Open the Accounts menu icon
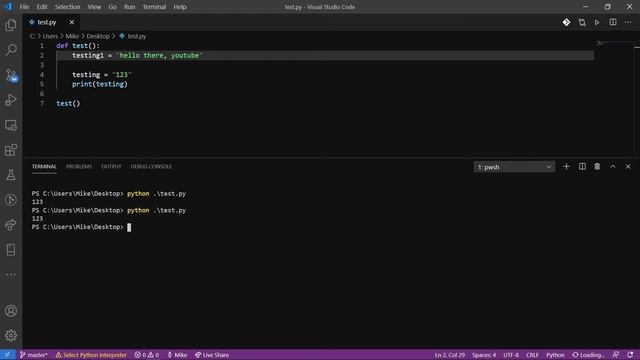The height and width of the screenshot is (360, 640). (11, 311)
